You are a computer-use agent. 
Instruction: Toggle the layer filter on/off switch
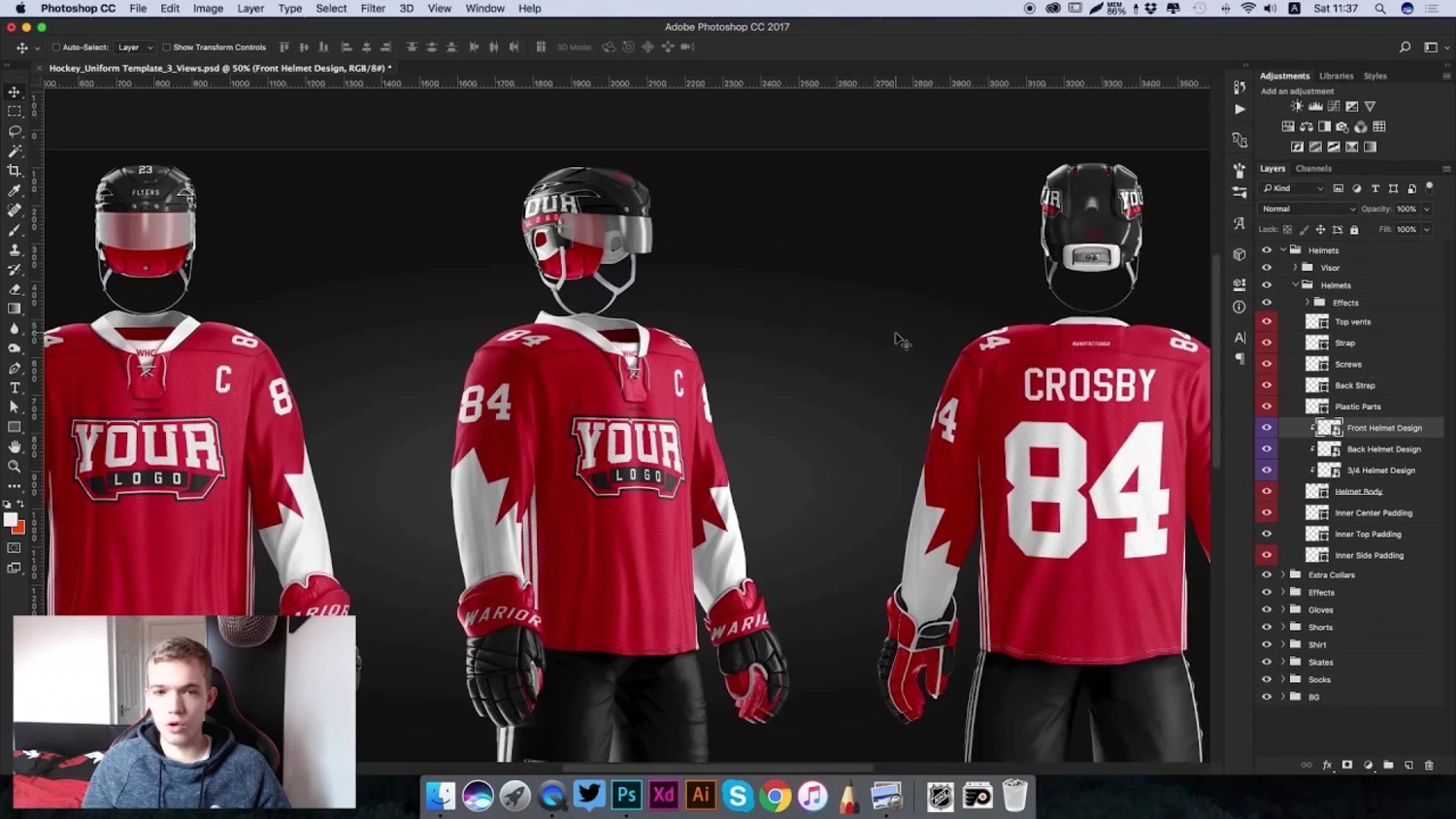1430,187
